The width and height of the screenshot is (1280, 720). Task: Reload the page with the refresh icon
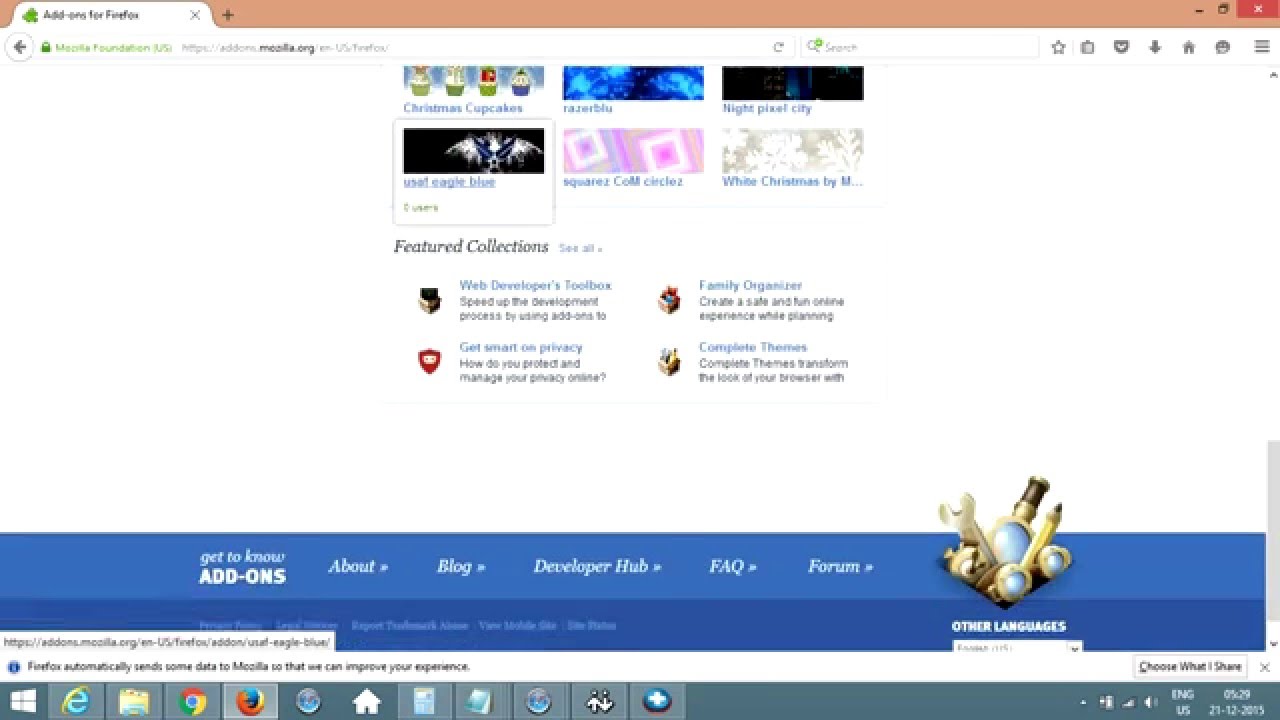coord(778,47)
